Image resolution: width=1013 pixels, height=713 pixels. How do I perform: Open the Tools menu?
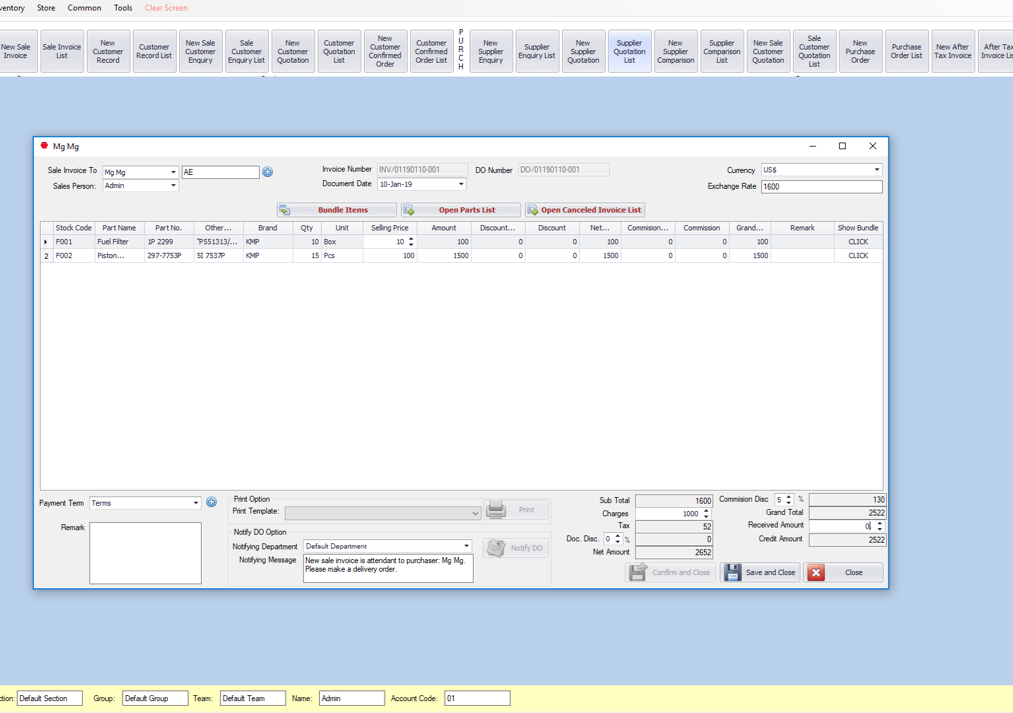(123, 8)
